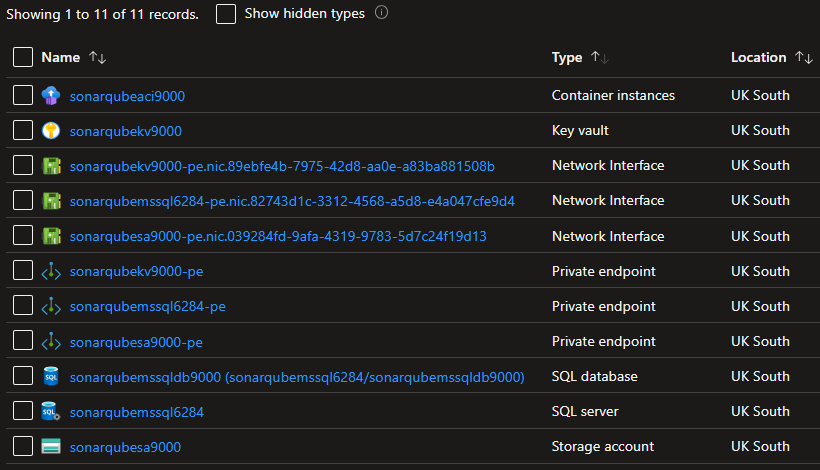Screen dimensions: 820x470
Task: Open the sonarqubemssql6284-pe private endpoint link
Action: [147, 306]
